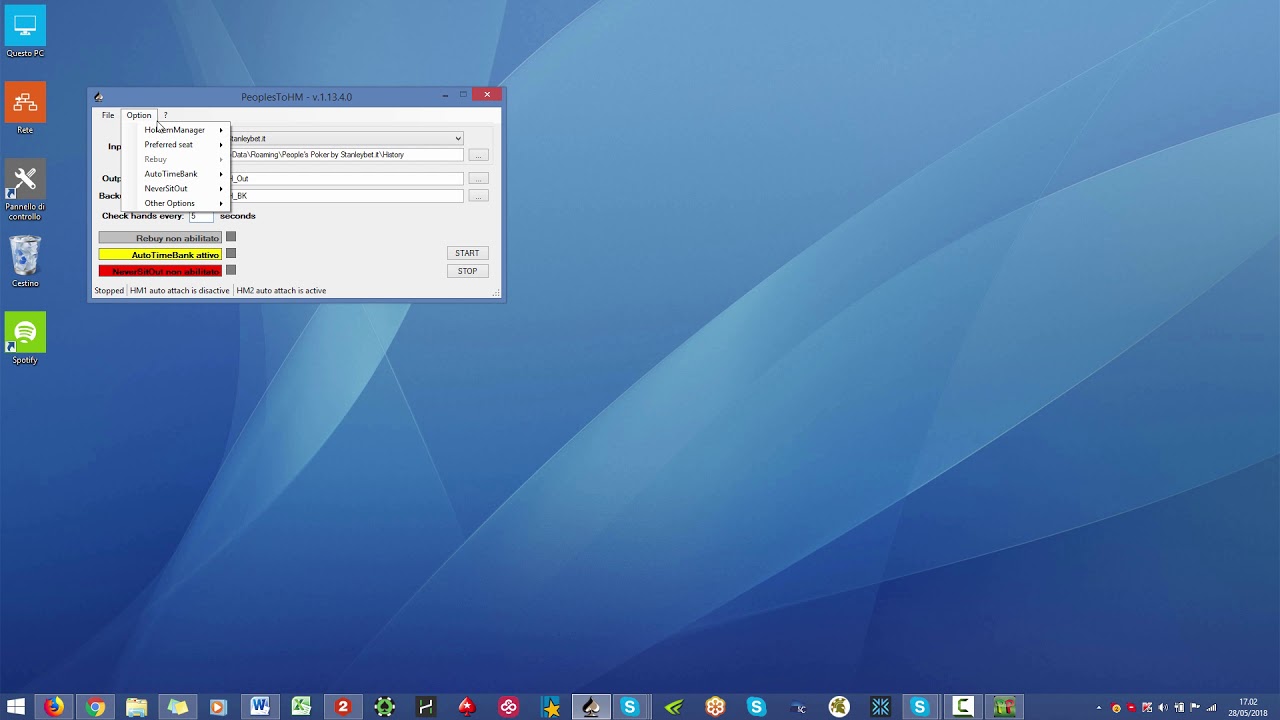Open the black H taskbar icon
Screen dimensions: 1280x720
[425, 707]
